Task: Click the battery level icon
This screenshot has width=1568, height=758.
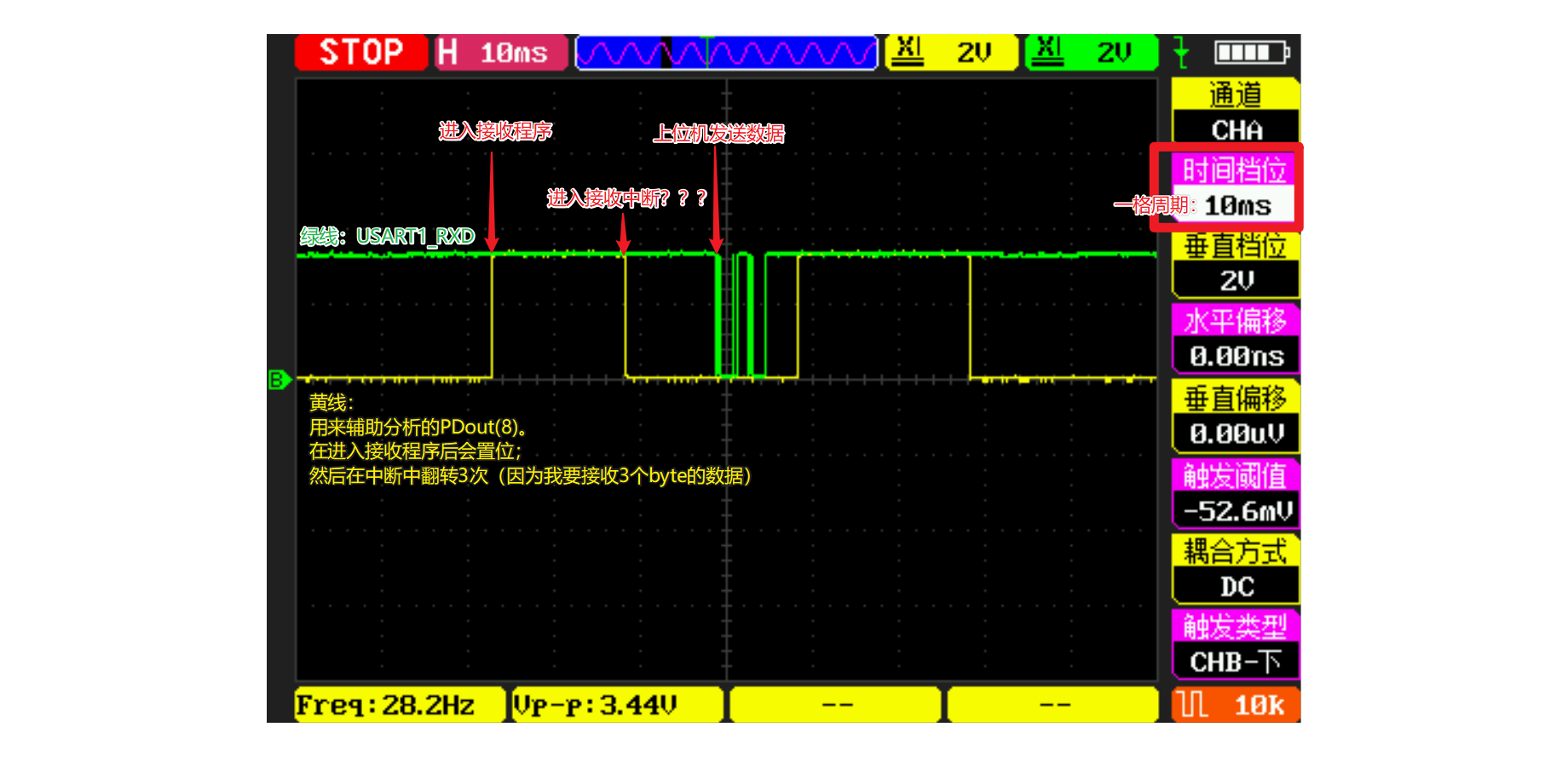Action: click(1251, 53)
